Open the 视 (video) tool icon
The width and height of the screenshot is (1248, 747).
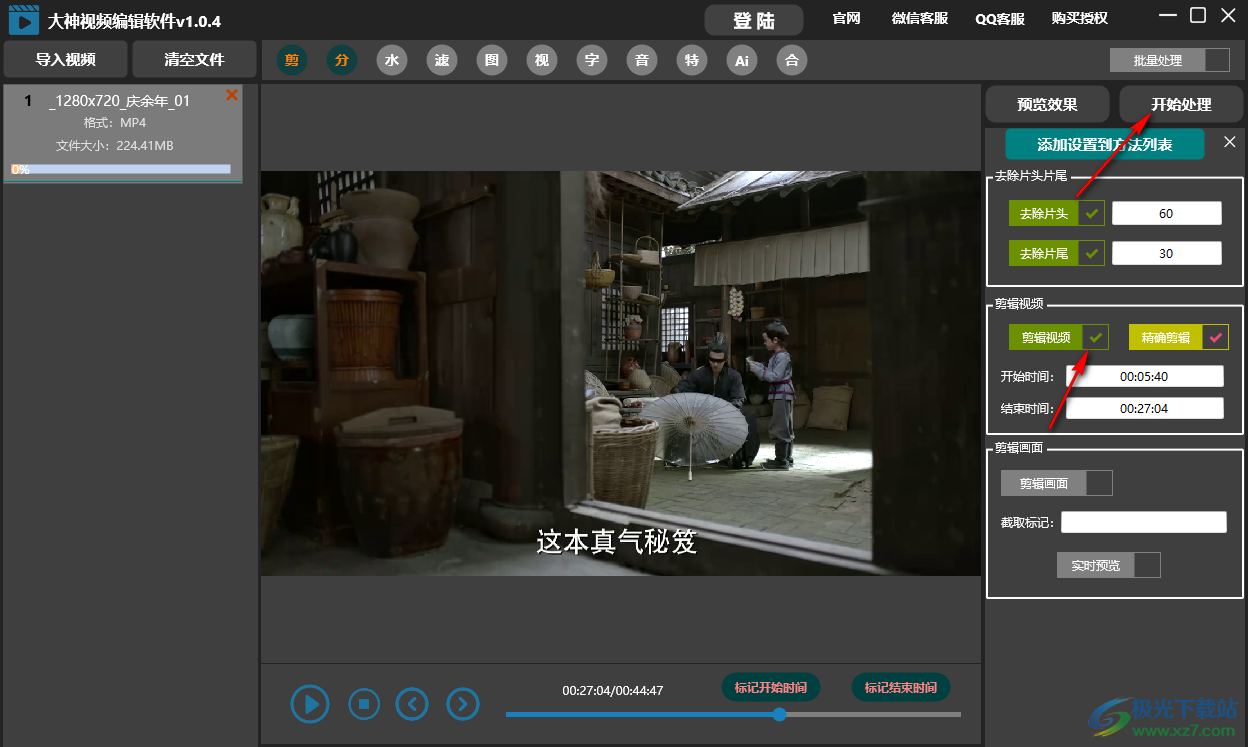coord(542,60)
